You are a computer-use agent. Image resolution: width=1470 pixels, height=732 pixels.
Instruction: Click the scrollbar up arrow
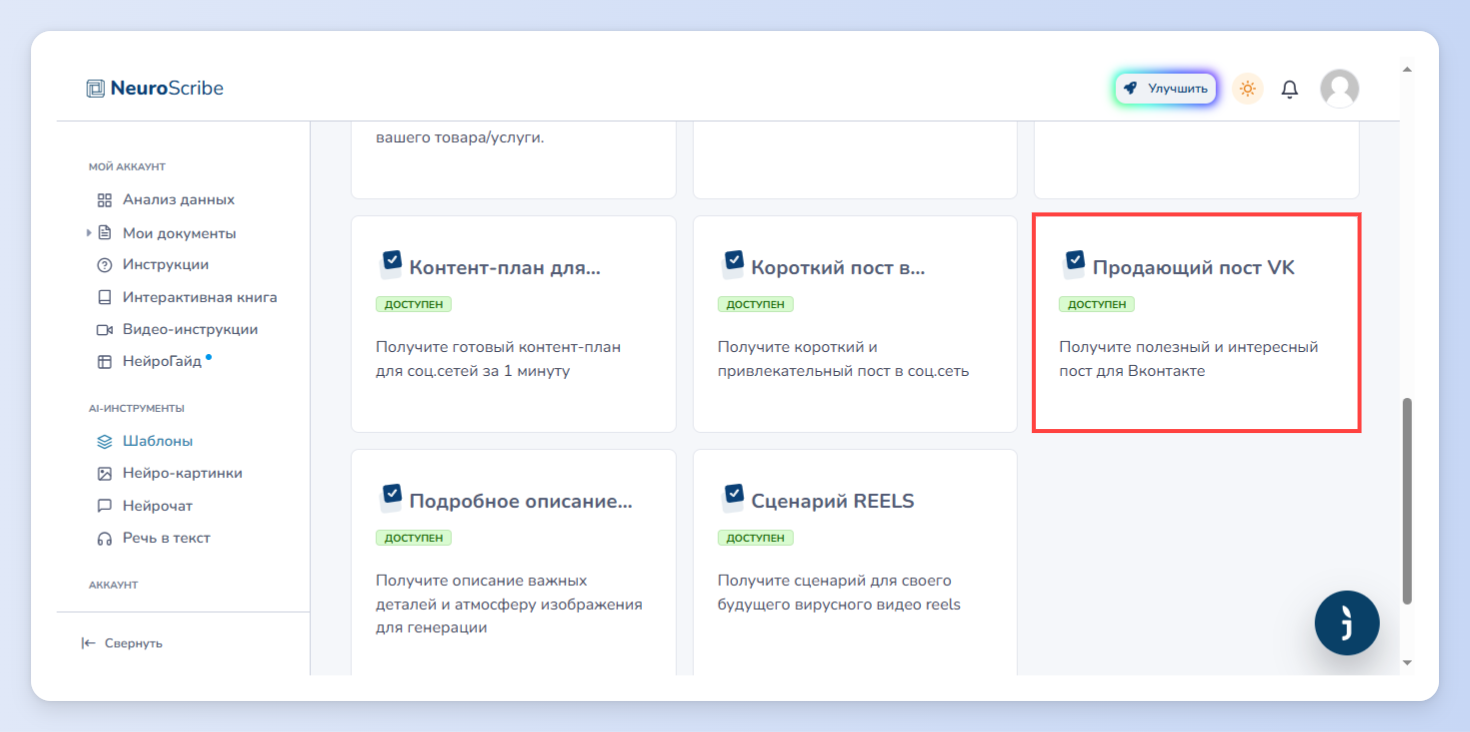[1407, 70]
